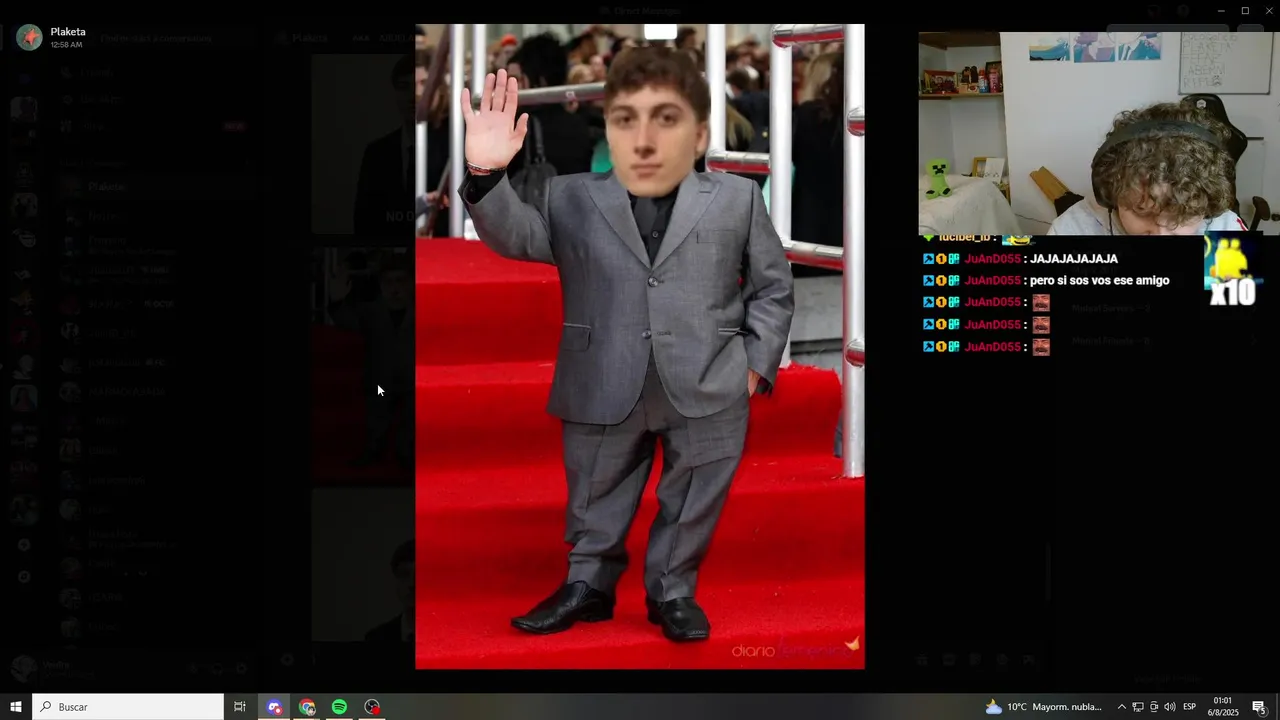Open the Windows Start menu
Screen dimensions: 1280x720
(16, 707)
